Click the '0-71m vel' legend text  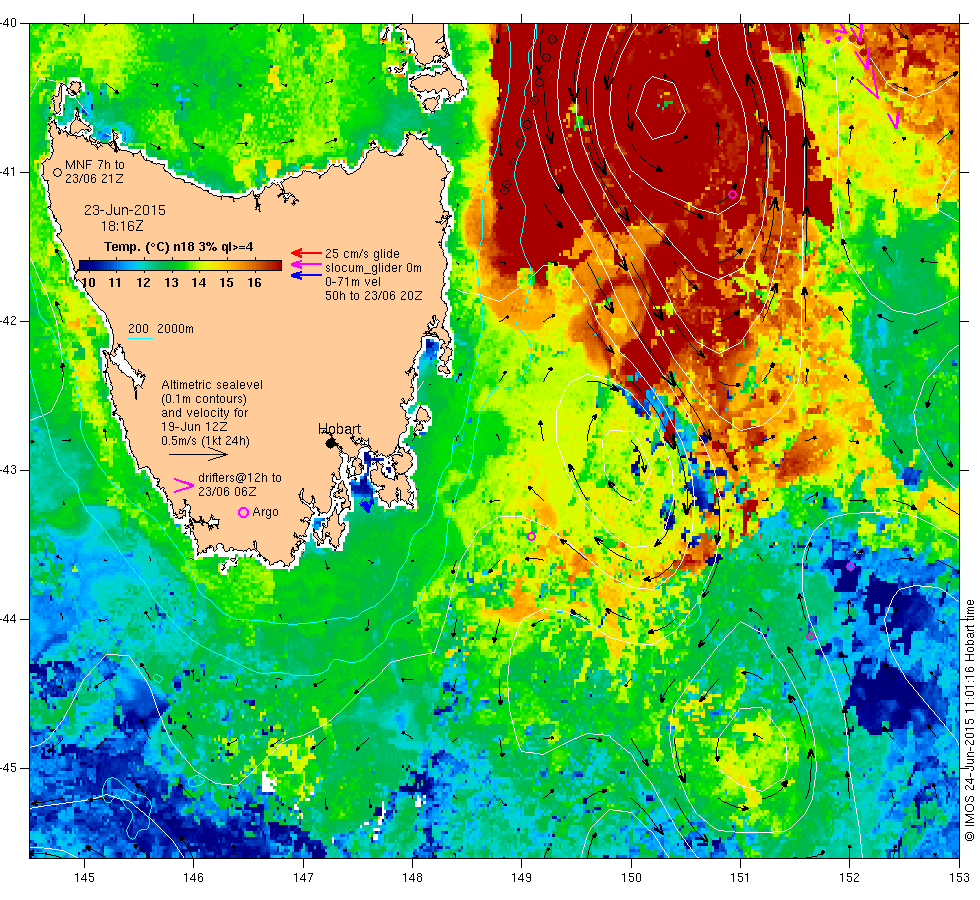tap(353, 282)
